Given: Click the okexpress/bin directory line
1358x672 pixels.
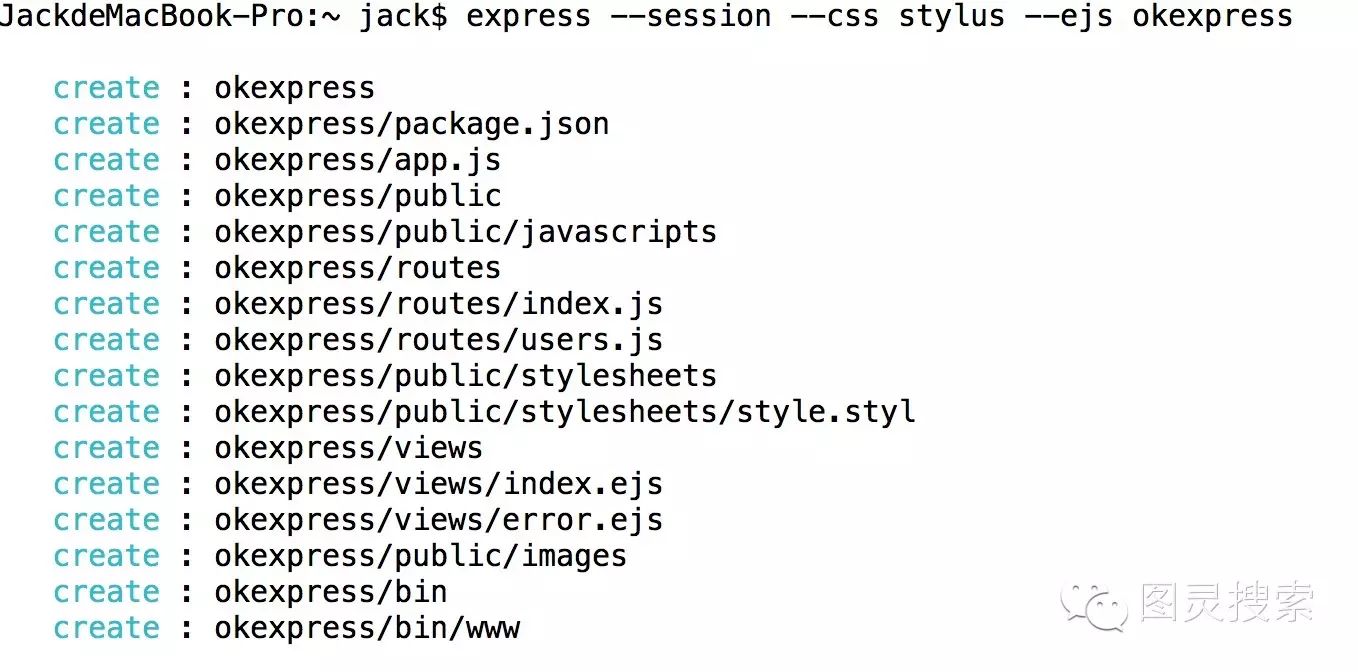Looking at the screenshot, I should click(250, 592).
